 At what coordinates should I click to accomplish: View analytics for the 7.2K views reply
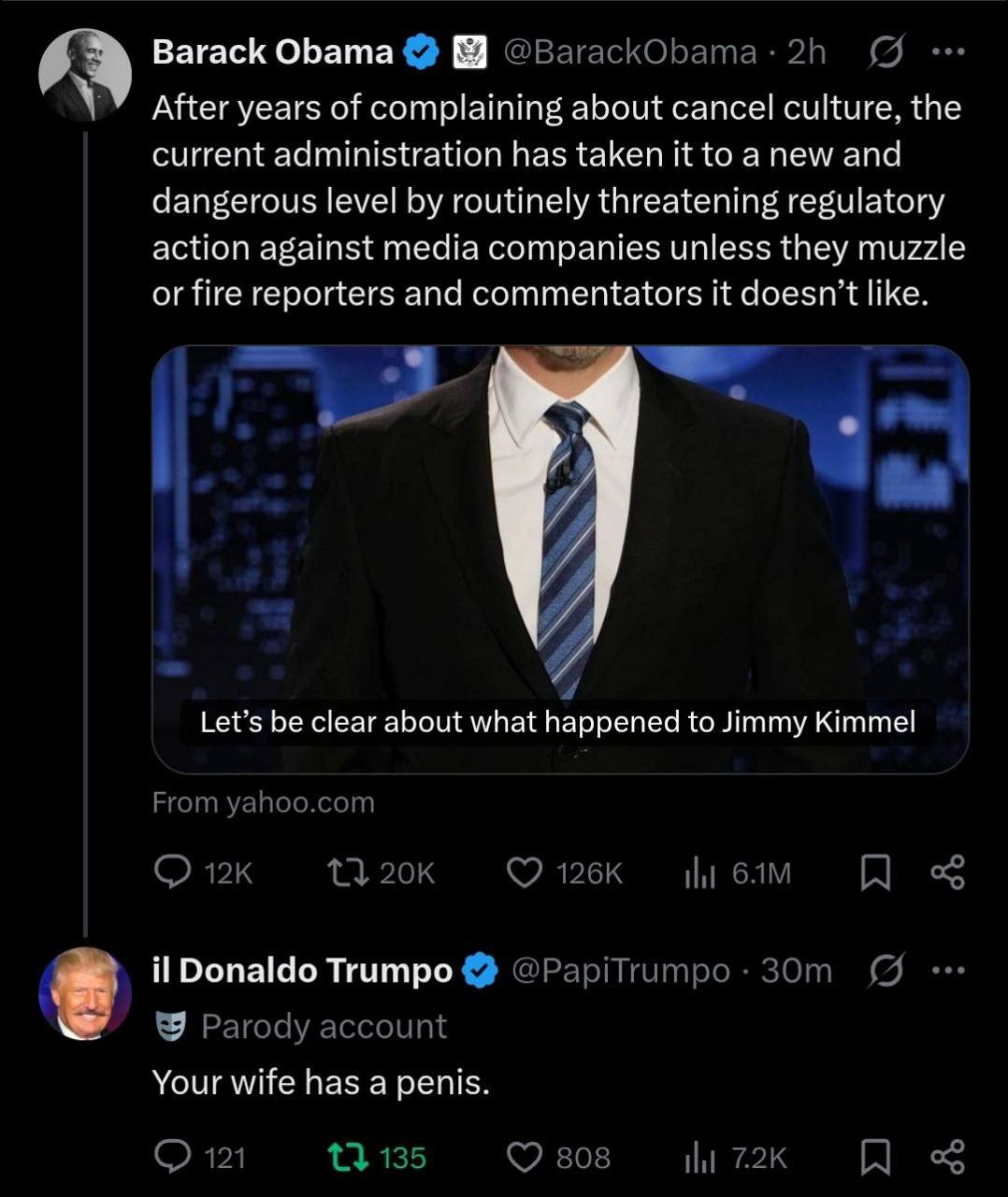pyautogui.click(x=700, y=1157)
